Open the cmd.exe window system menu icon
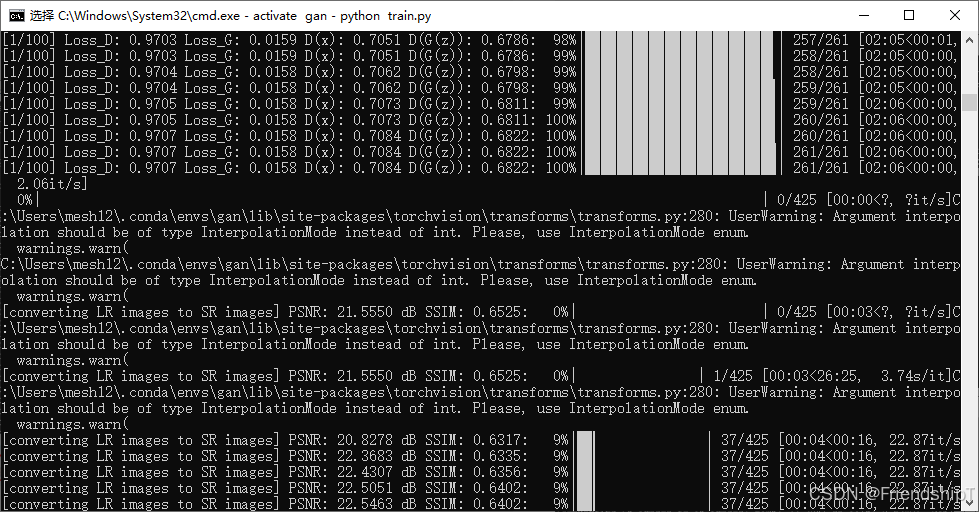Viewport: 979px width, 512px height. pos(16,16)
